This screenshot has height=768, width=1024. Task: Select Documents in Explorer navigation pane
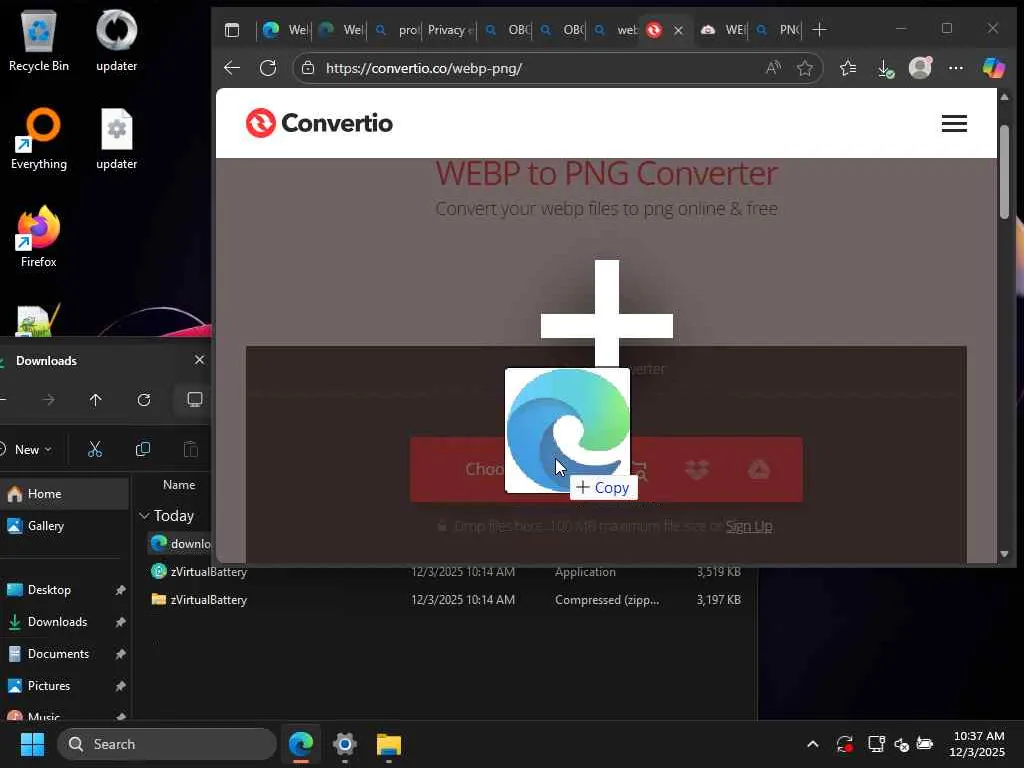[x=64, y=654]
